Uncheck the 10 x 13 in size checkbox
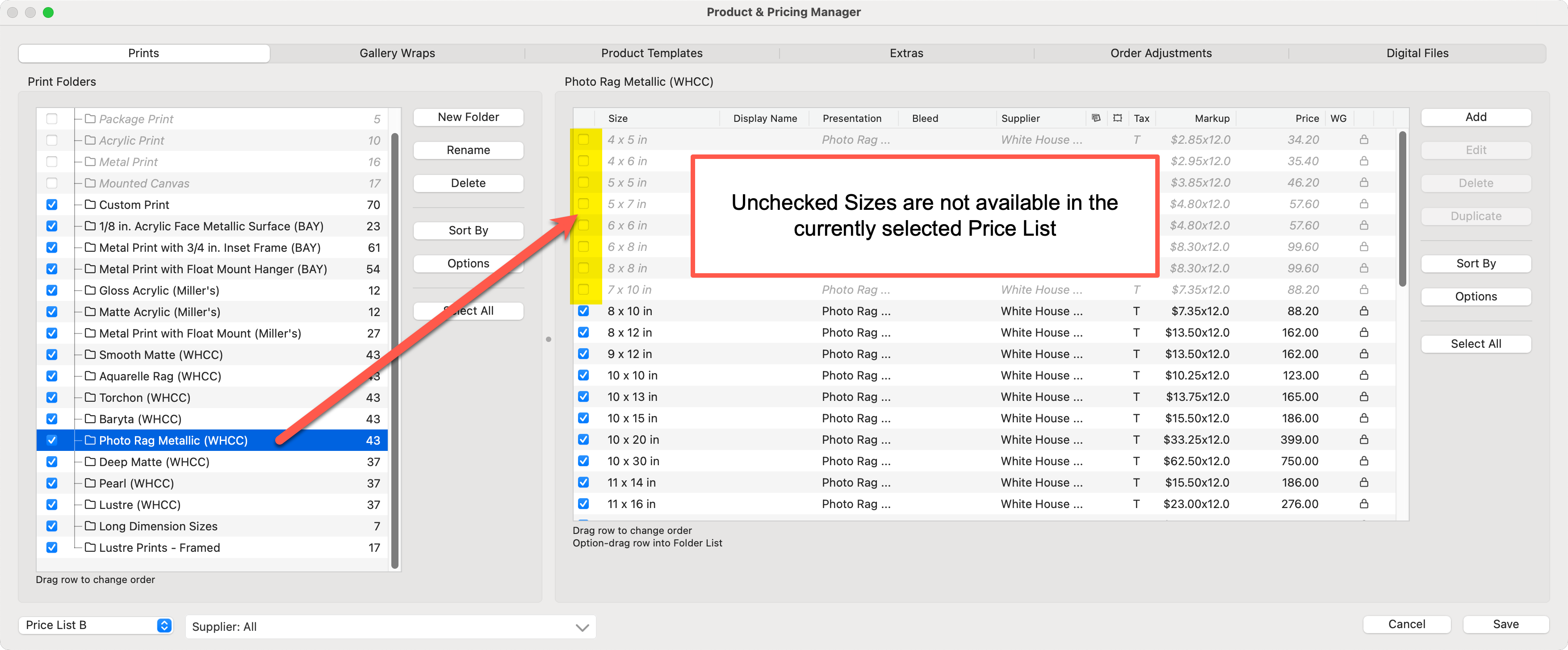 [583, 396]
